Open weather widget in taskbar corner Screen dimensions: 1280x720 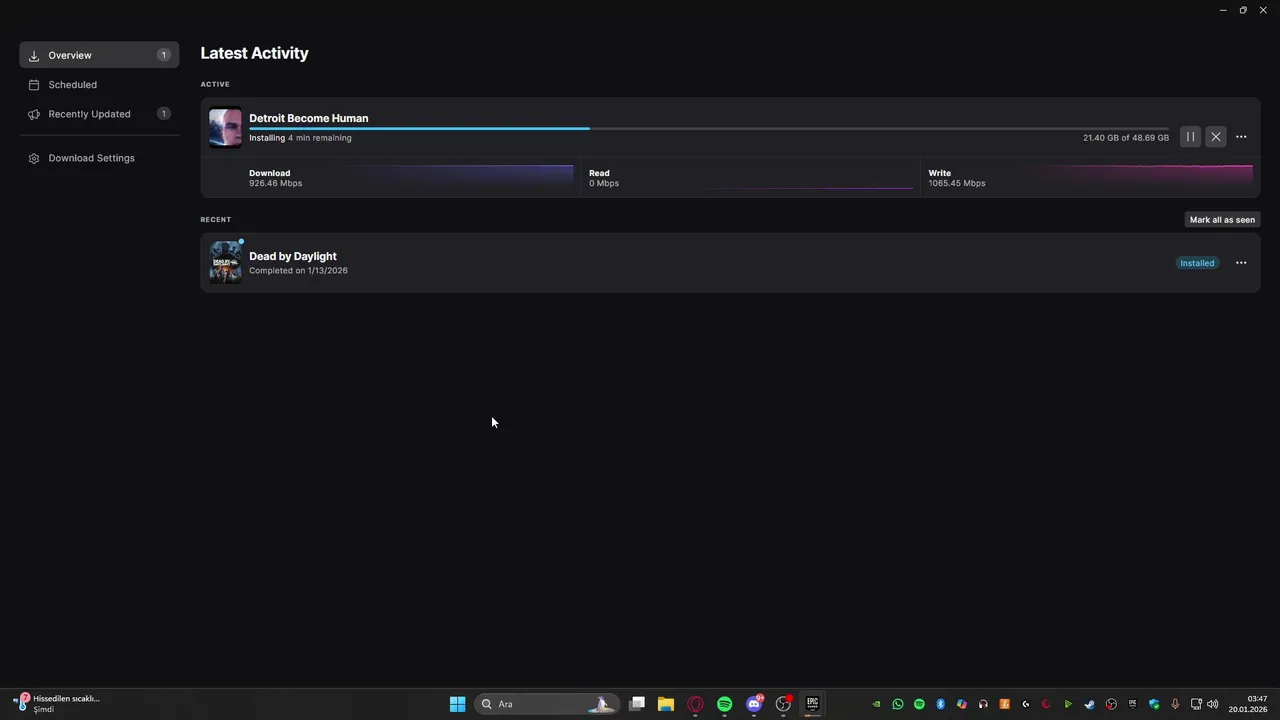click(57, 704)
